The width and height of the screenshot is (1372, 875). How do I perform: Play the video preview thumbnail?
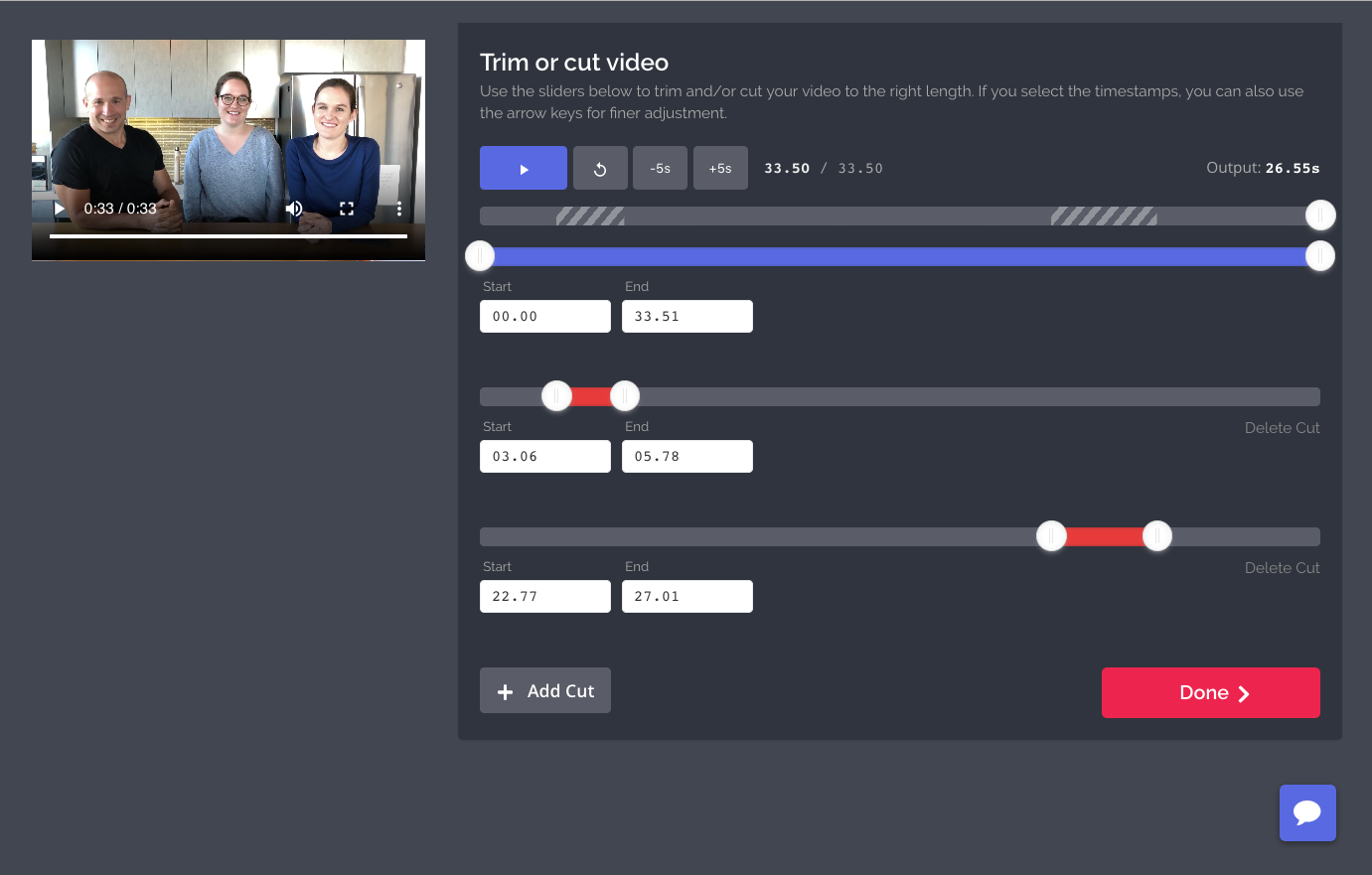coord(60,209)
